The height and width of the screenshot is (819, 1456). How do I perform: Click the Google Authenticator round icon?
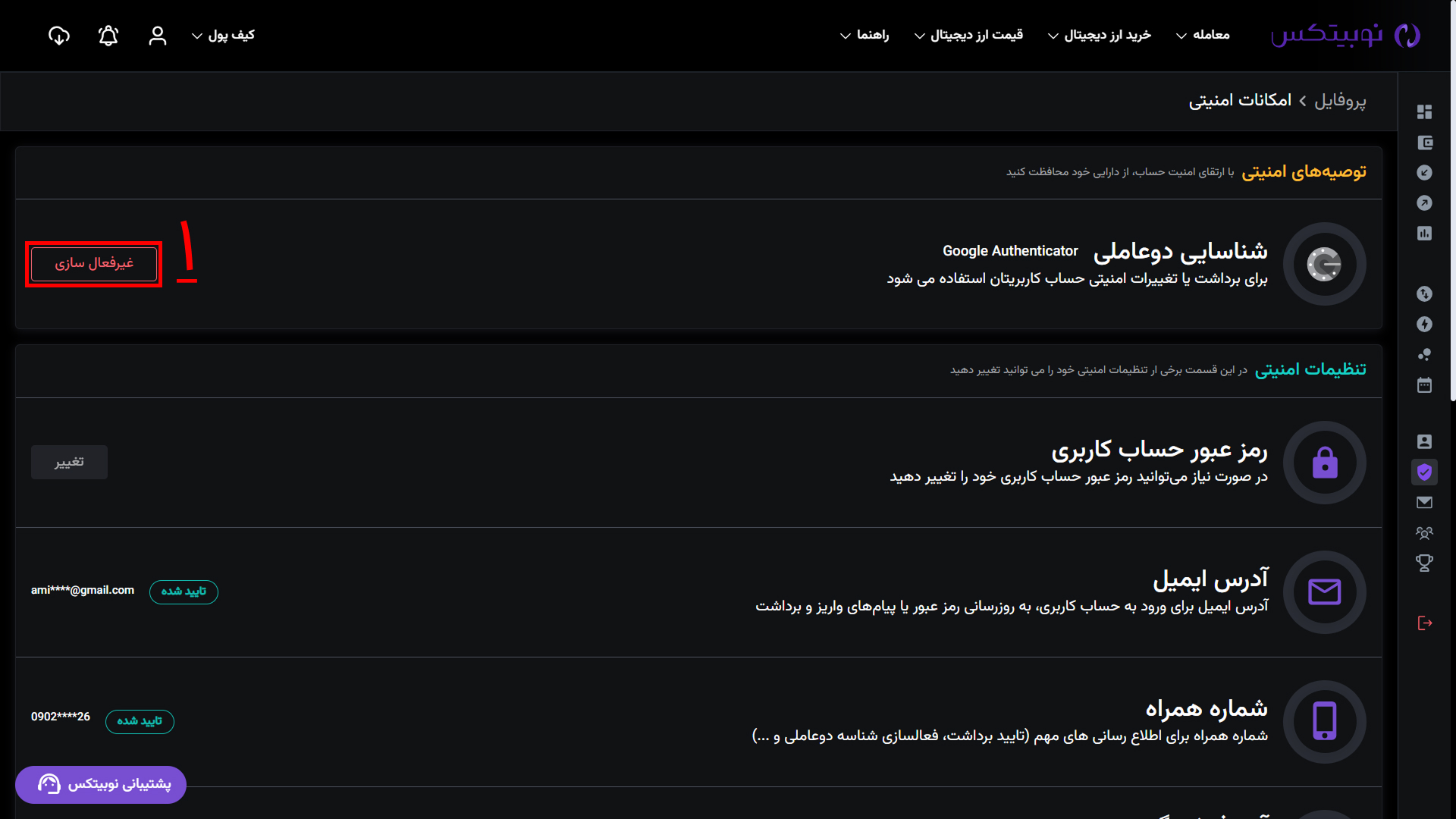pyautogui.click(x=1324, y=264)
